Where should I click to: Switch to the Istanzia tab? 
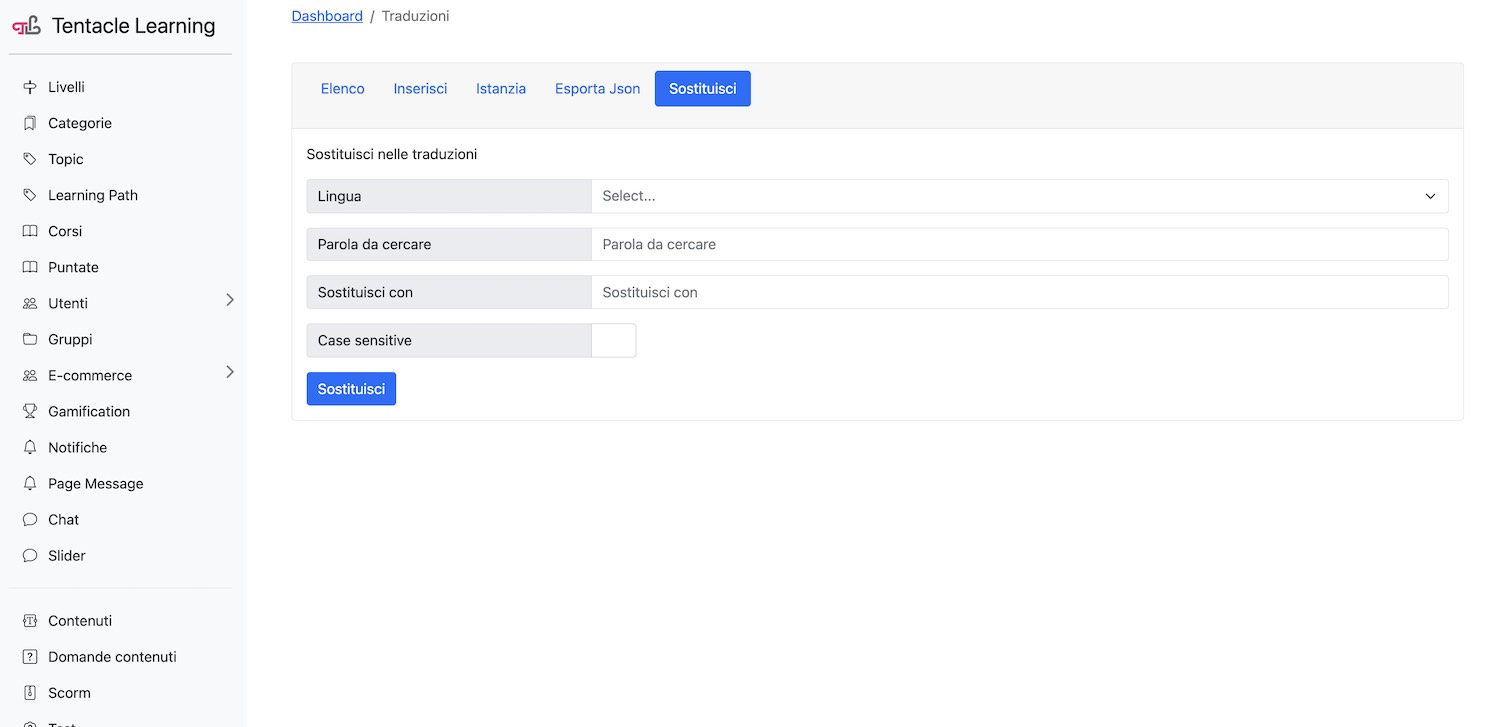pyautogui.click(x=500, y=89)
